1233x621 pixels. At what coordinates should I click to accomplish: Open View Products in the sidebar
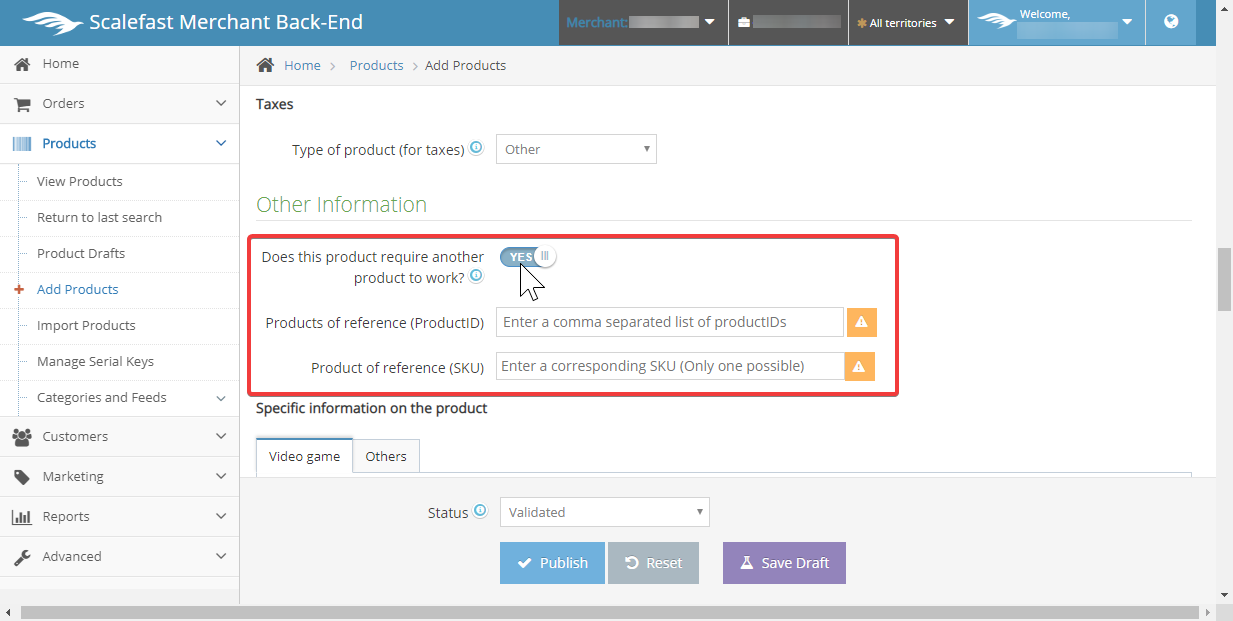(x=80, y=181)
